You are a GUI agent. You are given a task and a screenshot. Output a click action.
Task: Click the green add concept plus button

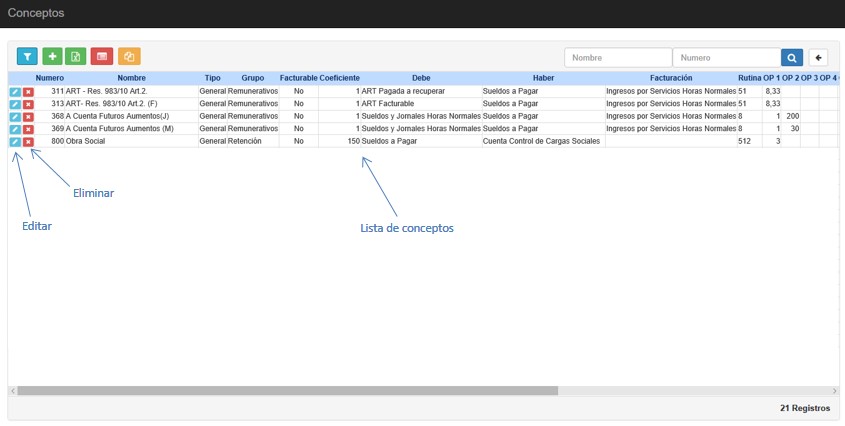pyautogui.click(x=52, y=57)
